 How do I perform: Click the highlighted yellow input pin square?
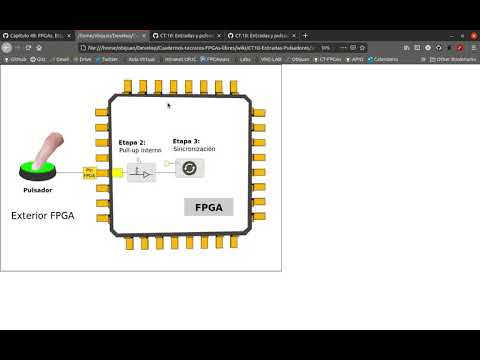(x=117, y=173)
